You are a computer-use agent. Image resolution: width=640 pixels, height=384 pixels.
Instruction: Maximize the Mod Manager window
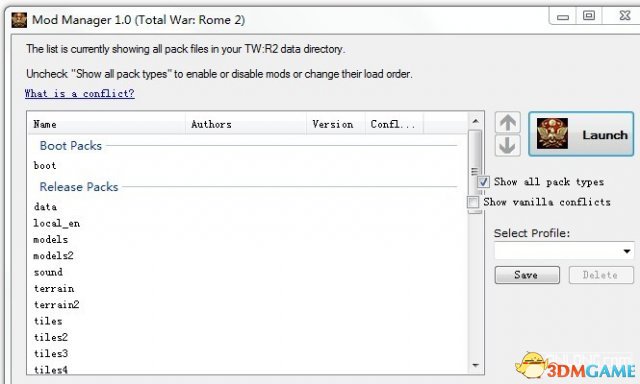click(x=589, y=16)
